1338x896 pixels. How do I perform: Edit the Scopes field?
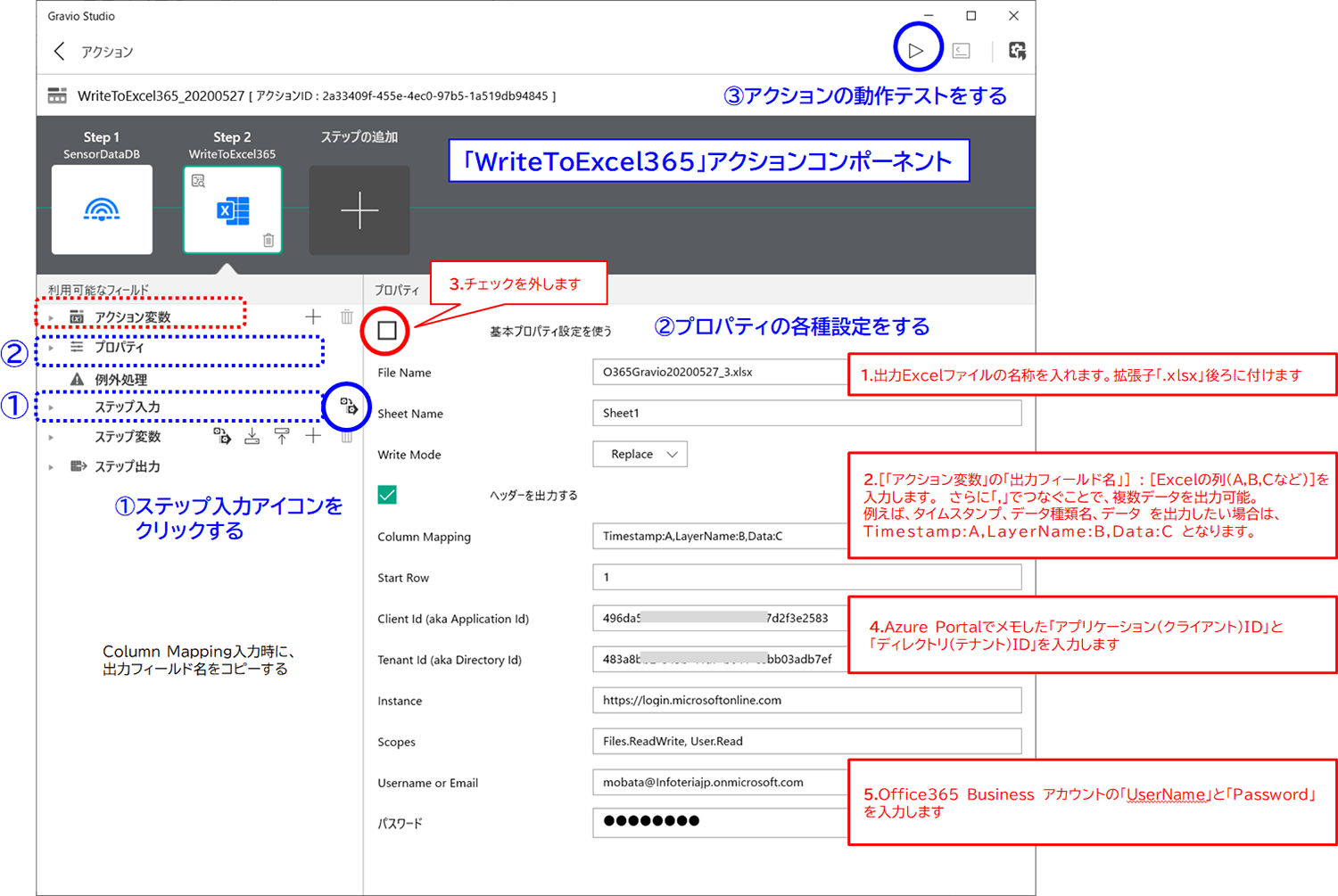(807, 741)
